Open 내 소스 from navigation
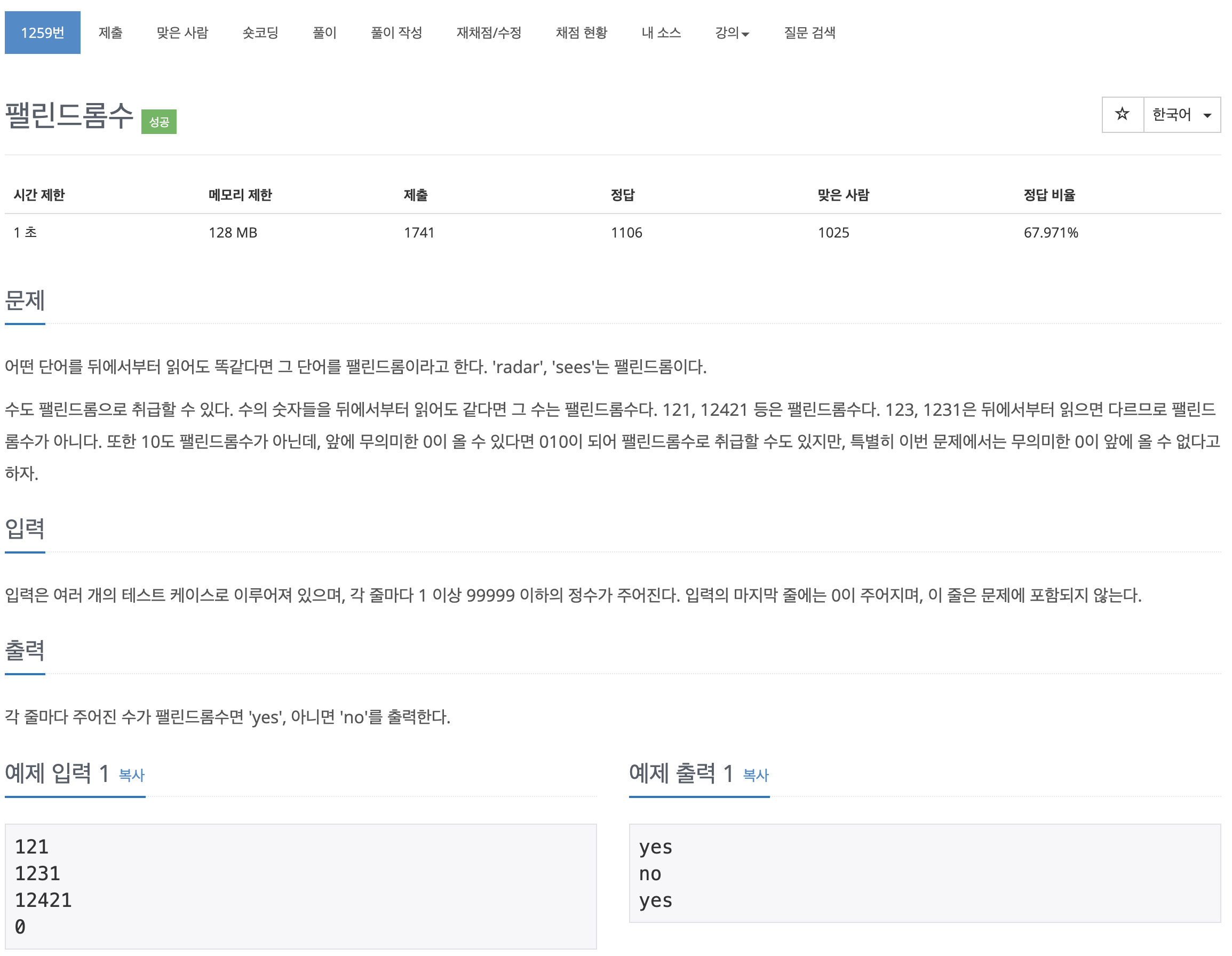This screenshot has height=956, width=1232. click(x=661, y=33)
